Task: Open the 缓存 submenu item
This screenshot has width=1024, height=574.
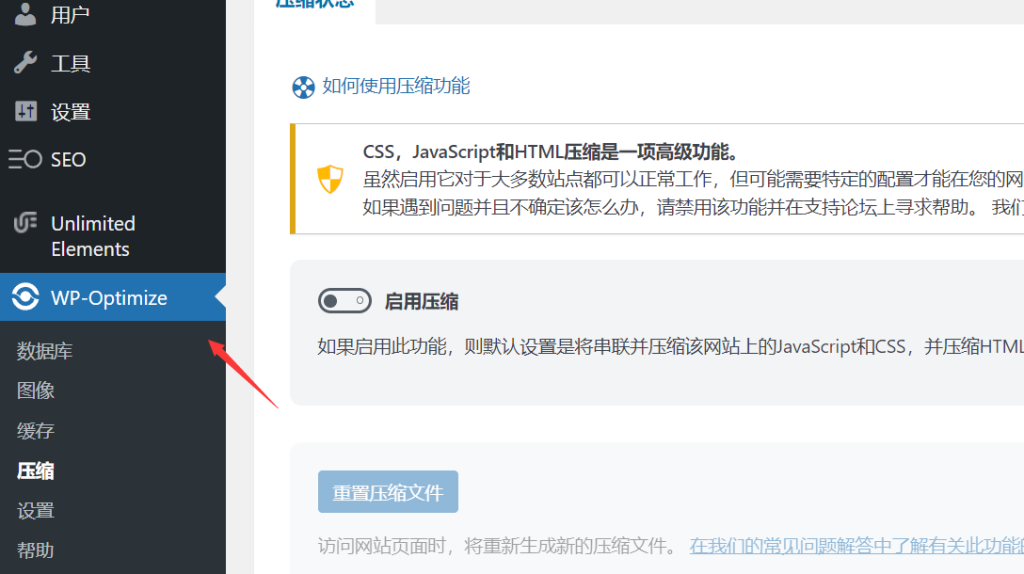Action: point(35,431)
